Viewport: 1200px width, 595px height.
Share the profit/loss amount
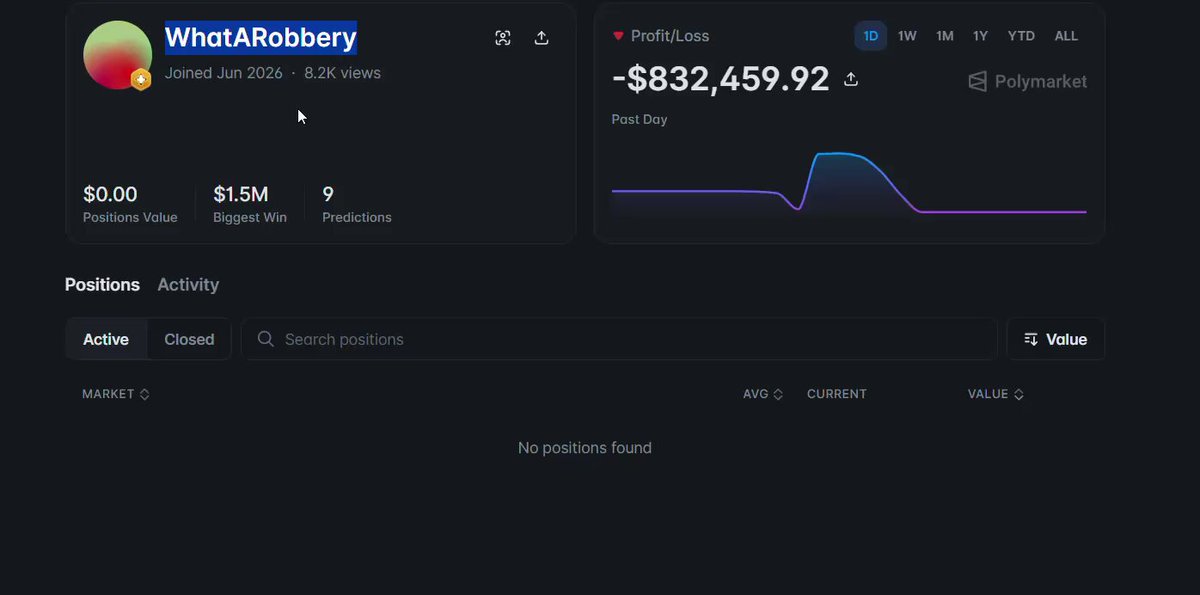(x=851, y=79)
